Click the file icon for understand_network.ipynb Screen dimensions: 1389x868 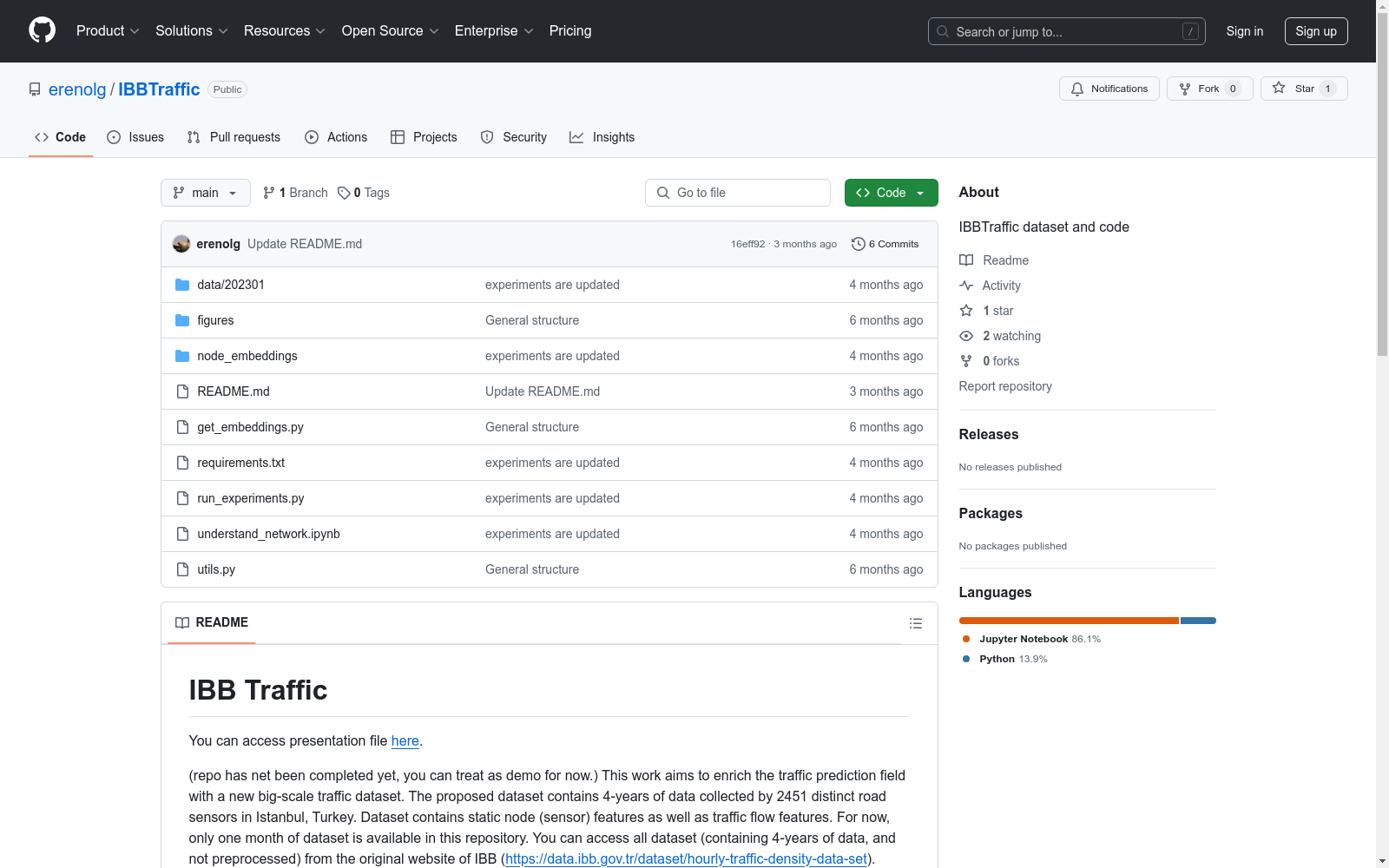[182, 534]
